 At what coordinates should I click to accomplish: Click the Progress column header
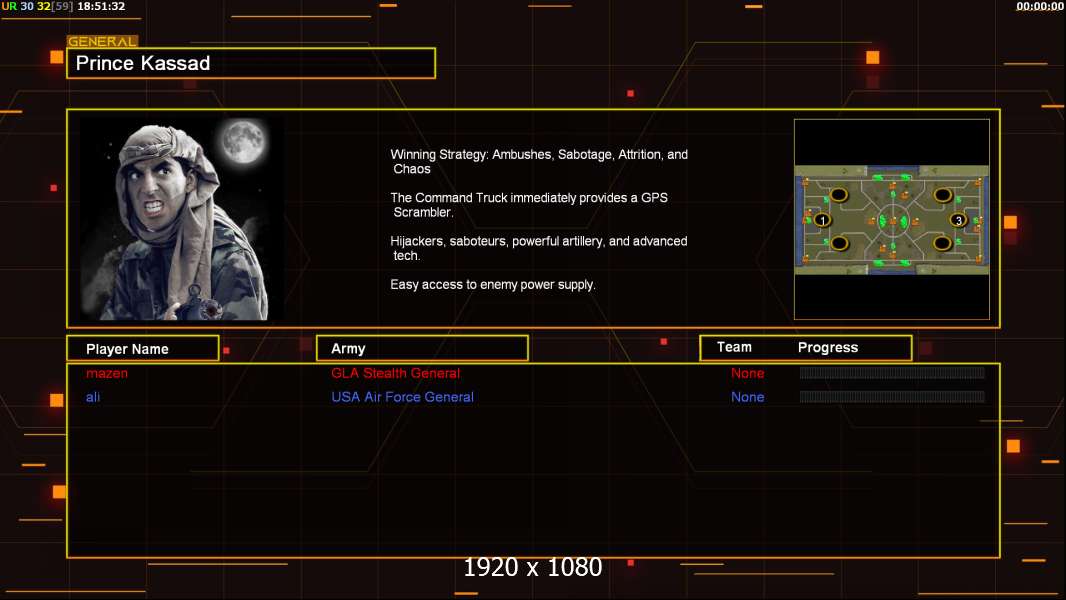(x=827, y=347)
